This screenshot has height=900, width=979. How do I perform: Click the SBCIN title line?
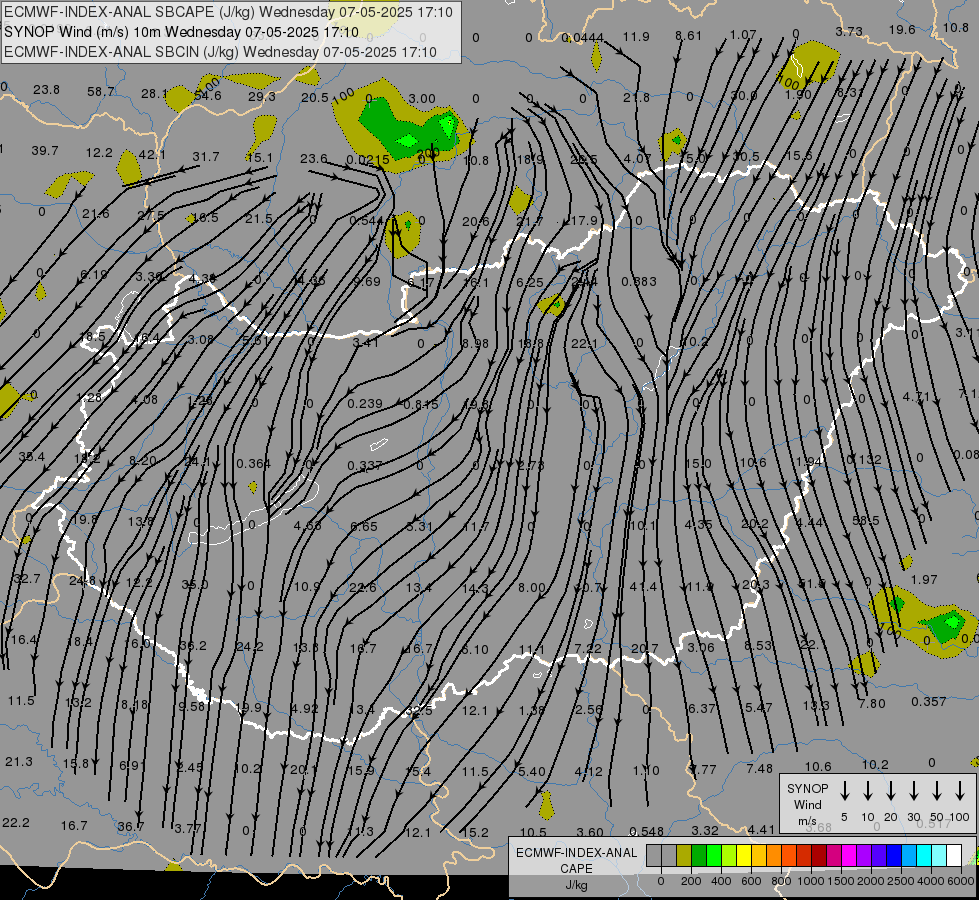220,52
